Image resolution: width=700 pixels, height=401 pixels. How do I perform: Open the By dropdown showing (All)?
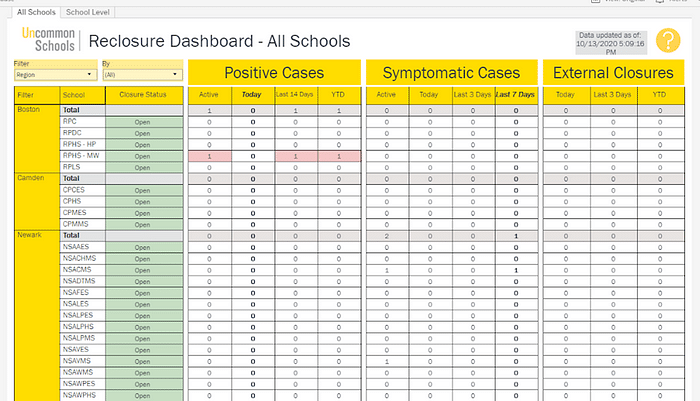point(140,74)
